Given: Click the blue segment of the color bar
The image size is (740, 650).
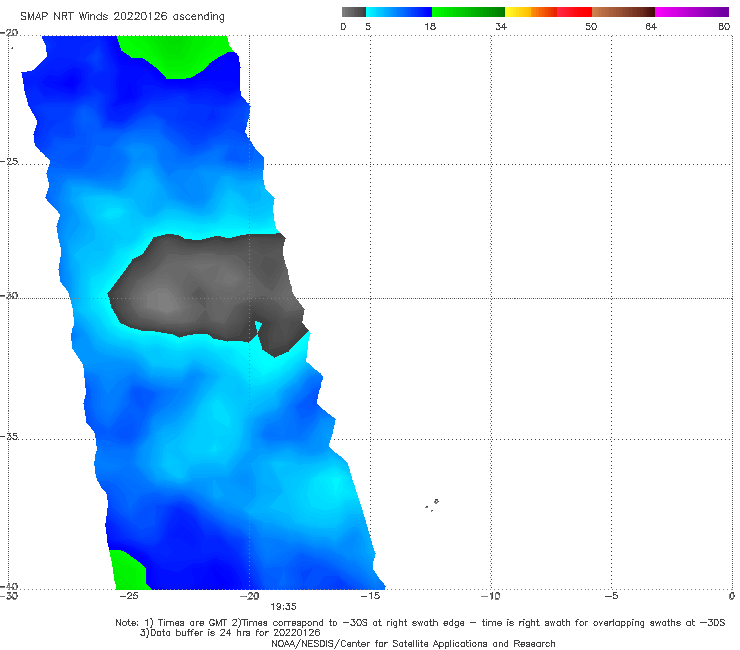Looking at the screenshot, I should [x=399, y=12].
